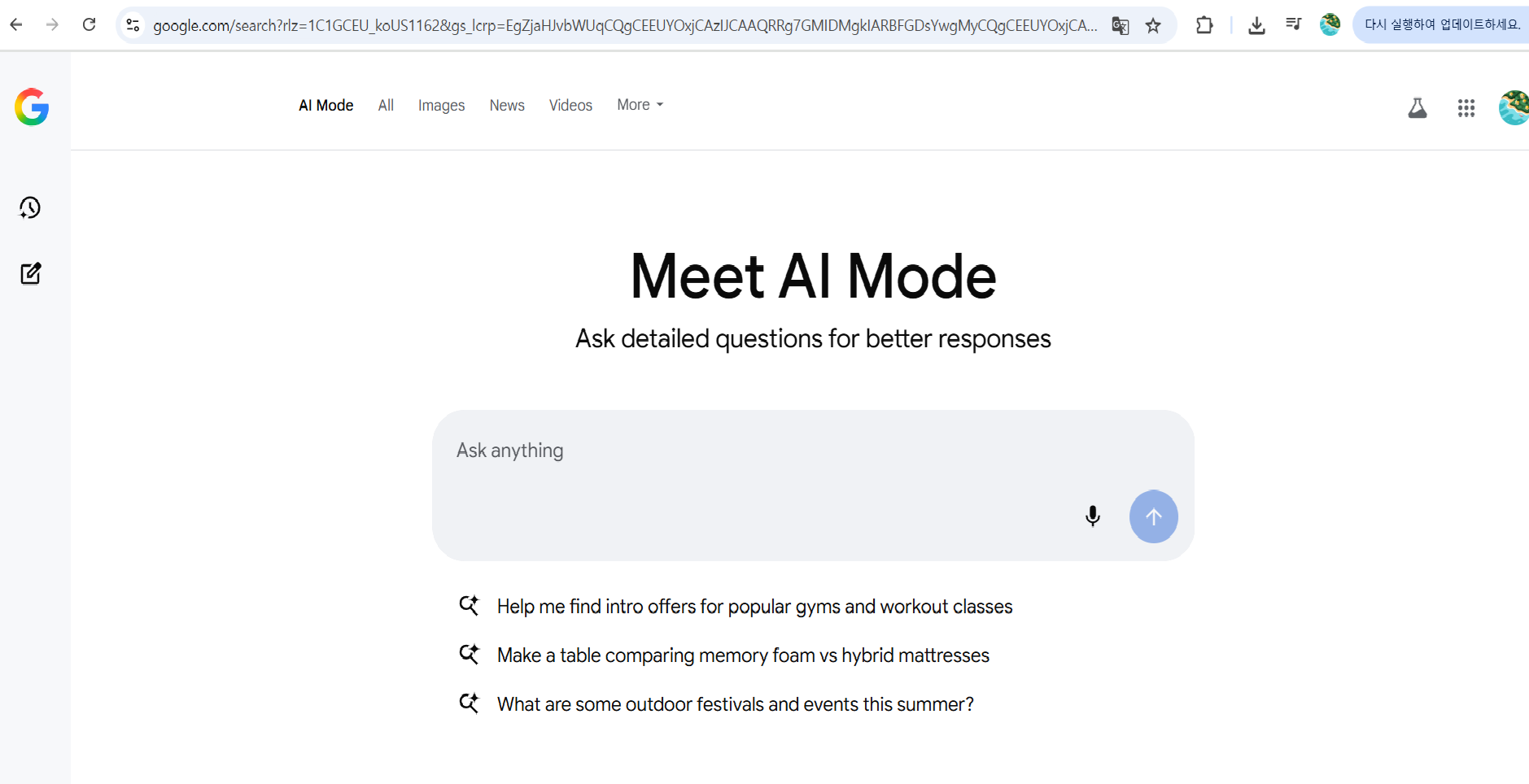Reload the current page

pos(90,25)
